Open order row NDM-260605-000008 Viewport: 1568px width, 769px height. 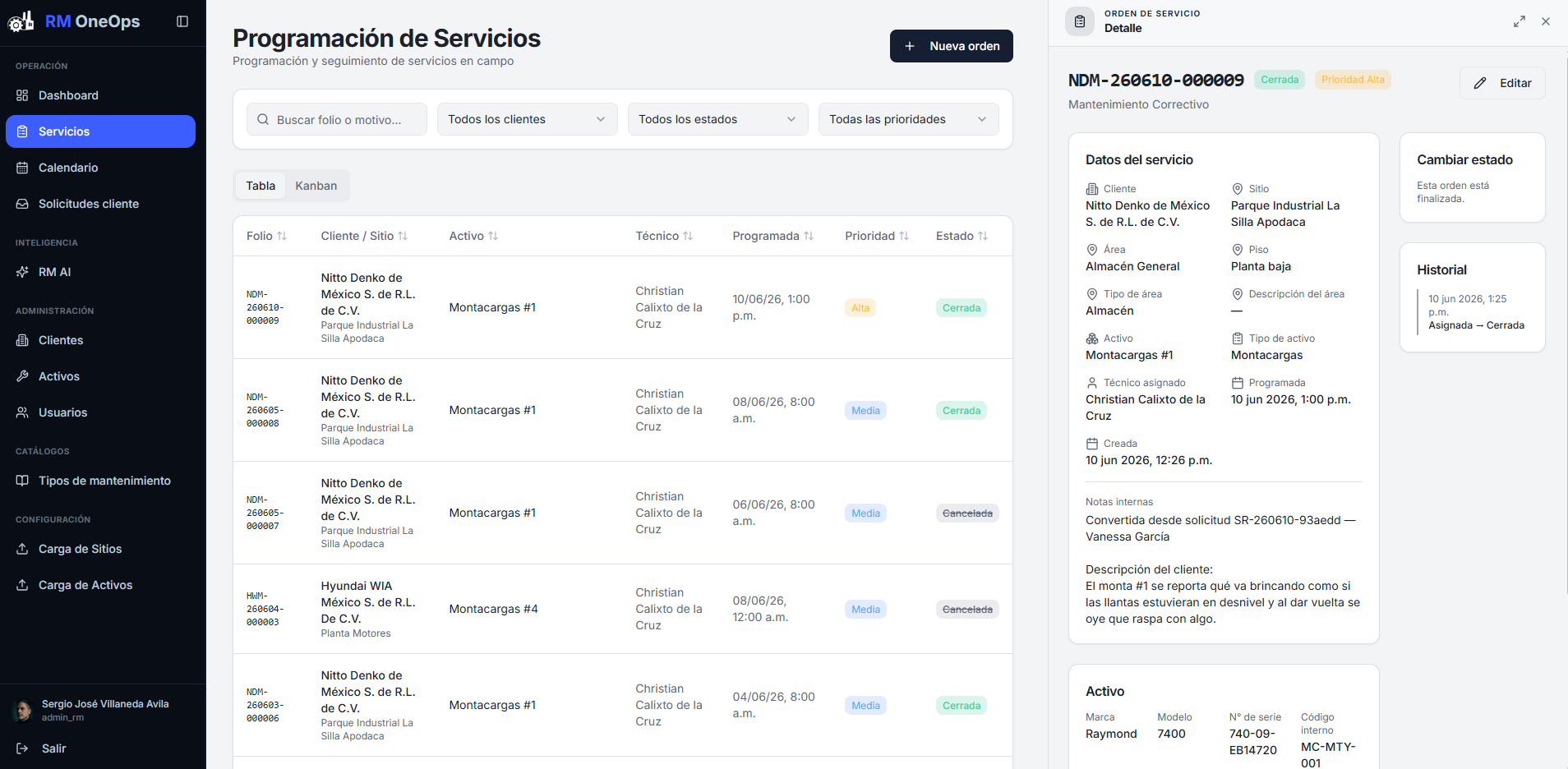pos(623,410)
